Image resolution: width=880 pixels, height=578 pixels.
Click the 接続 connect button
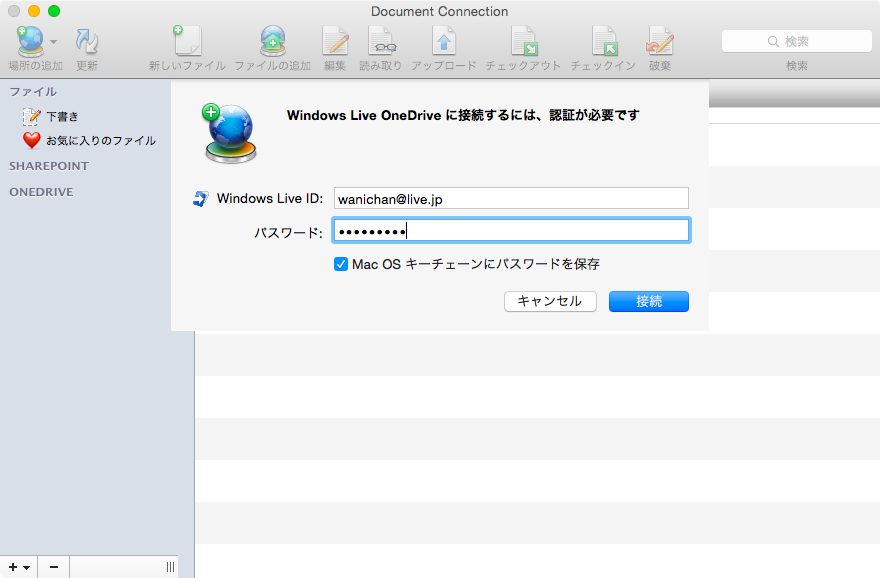pyautogui.click(x=649, y=301)
